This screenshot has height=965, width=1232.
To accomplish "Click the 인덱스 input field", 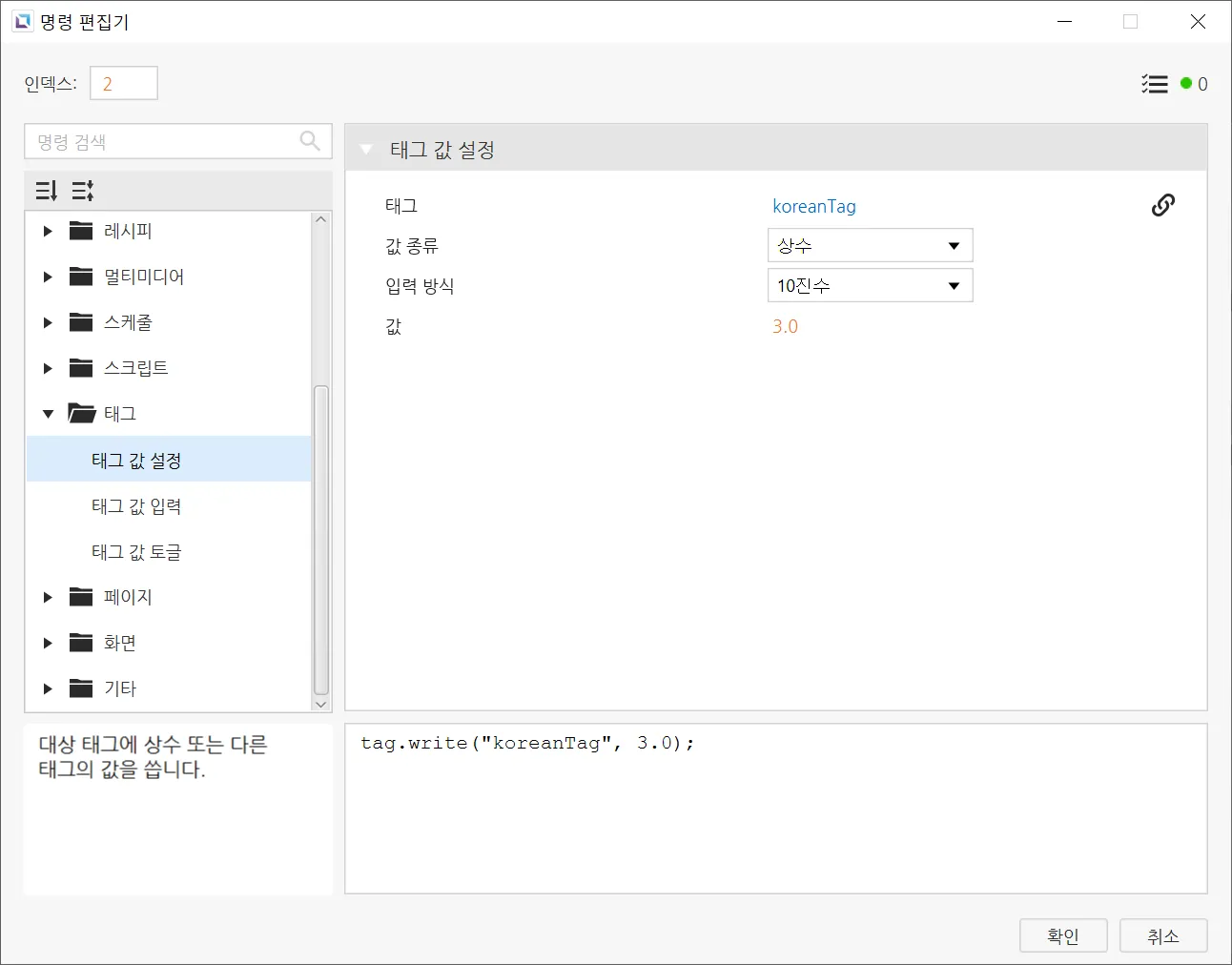I will [124, 84].
